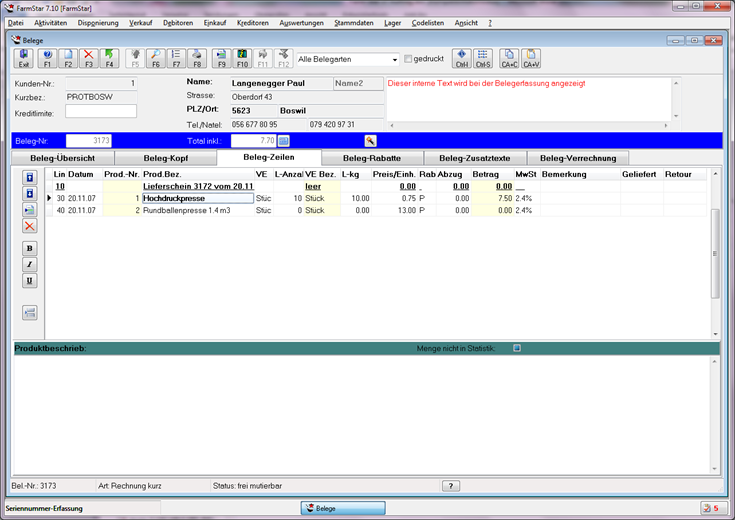
Task: Switch to Beleg-Verrechnung tab
Action: pyautogui.click(x=578, y=158)
